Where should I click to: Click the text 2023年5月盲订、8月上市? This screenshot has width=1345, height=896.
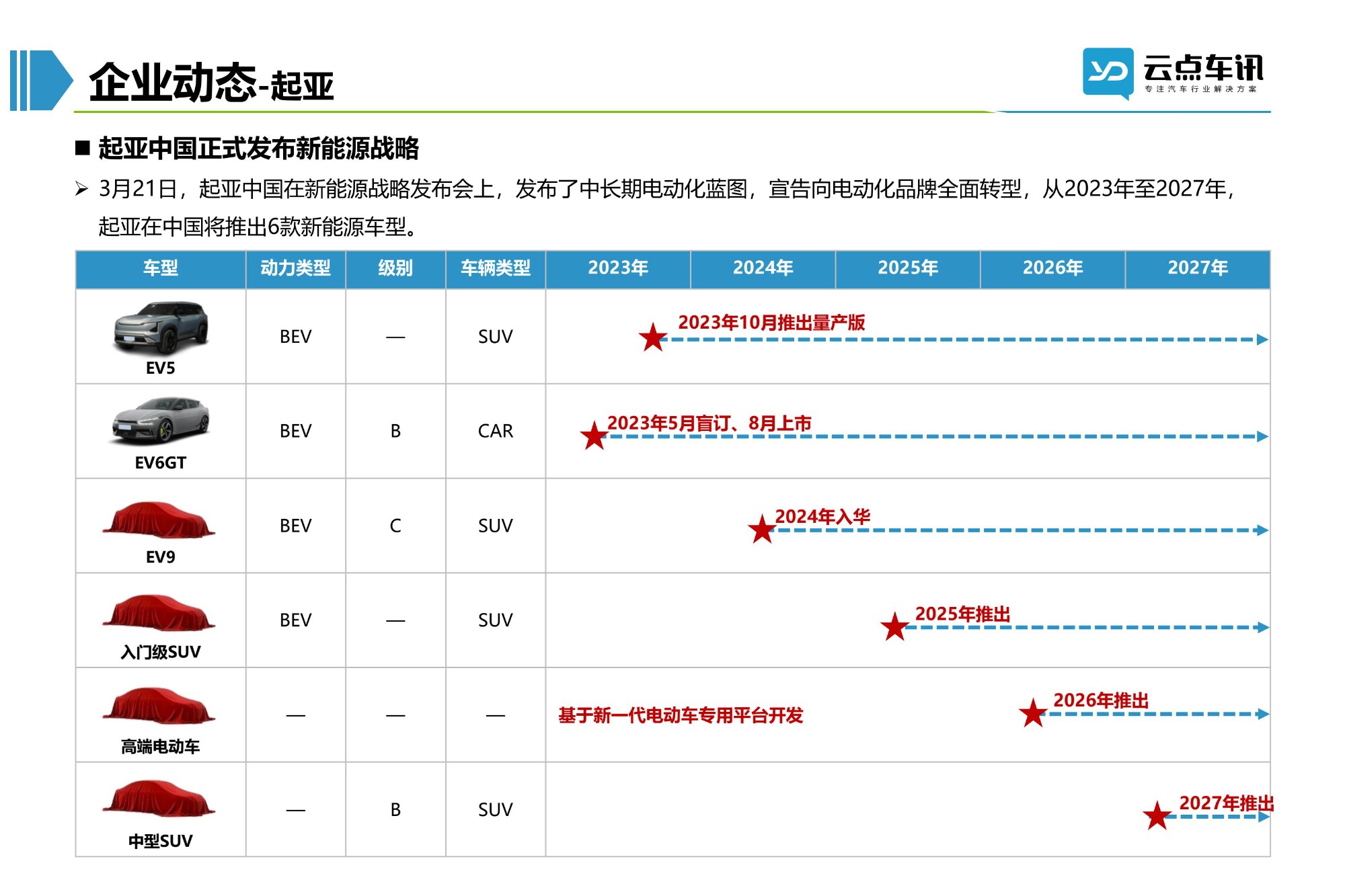click(709, 423)
